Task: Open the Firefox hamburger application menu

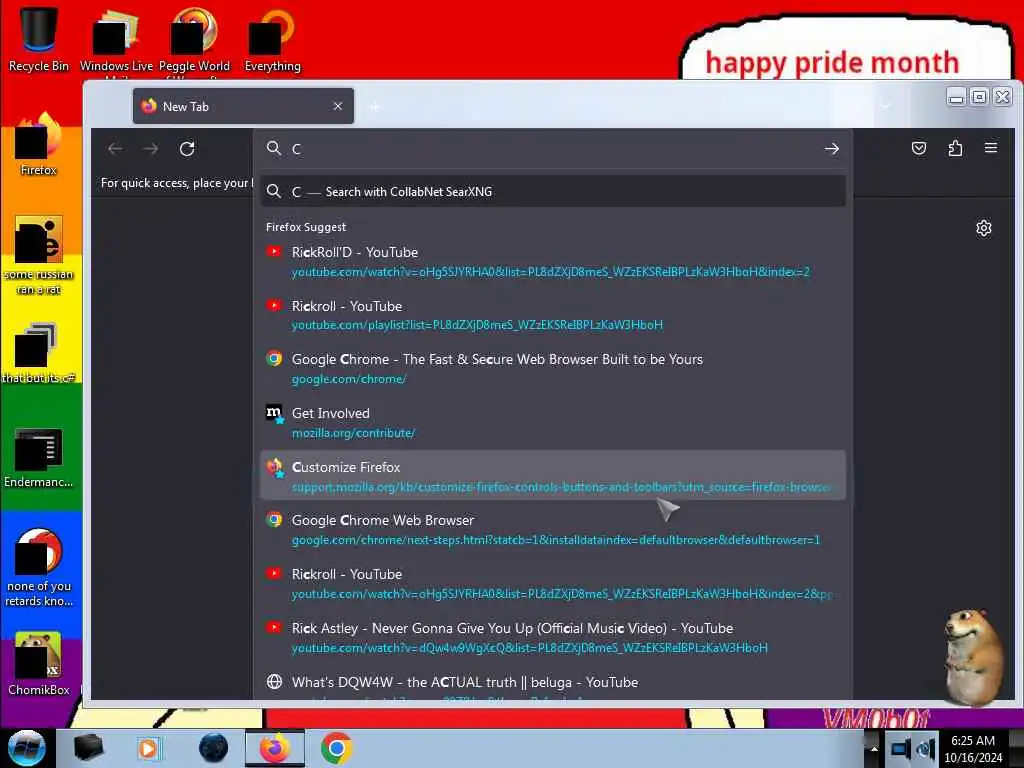Action: [x=991, y=148]
